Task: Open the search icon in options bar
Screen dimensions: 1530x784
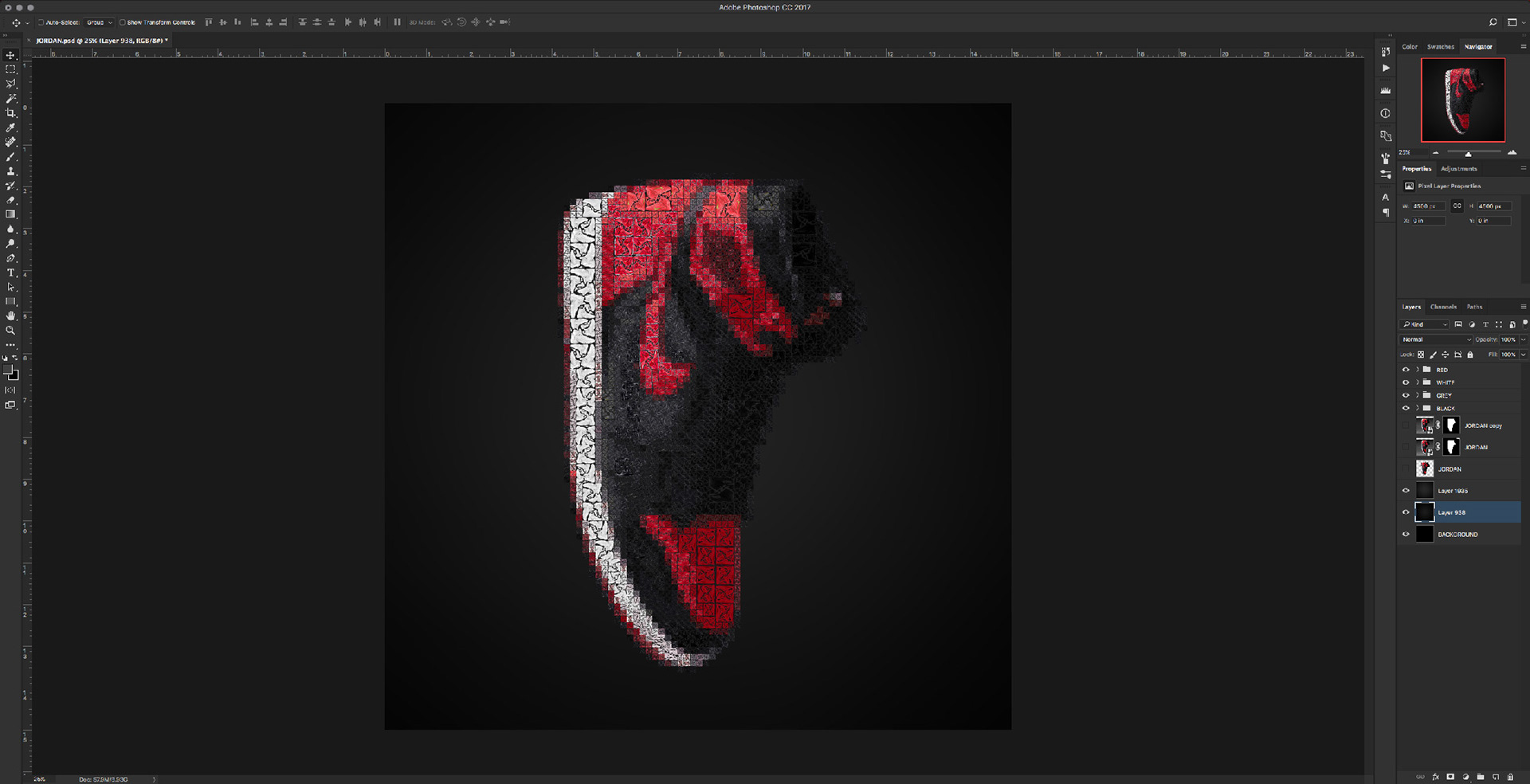Action: point(1493,22)
